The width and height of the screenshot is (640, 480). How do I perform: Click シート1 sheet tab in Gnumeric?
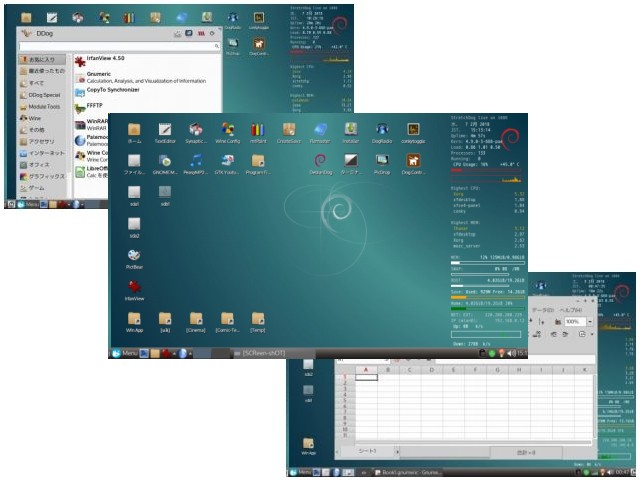(x=367, y=451)
